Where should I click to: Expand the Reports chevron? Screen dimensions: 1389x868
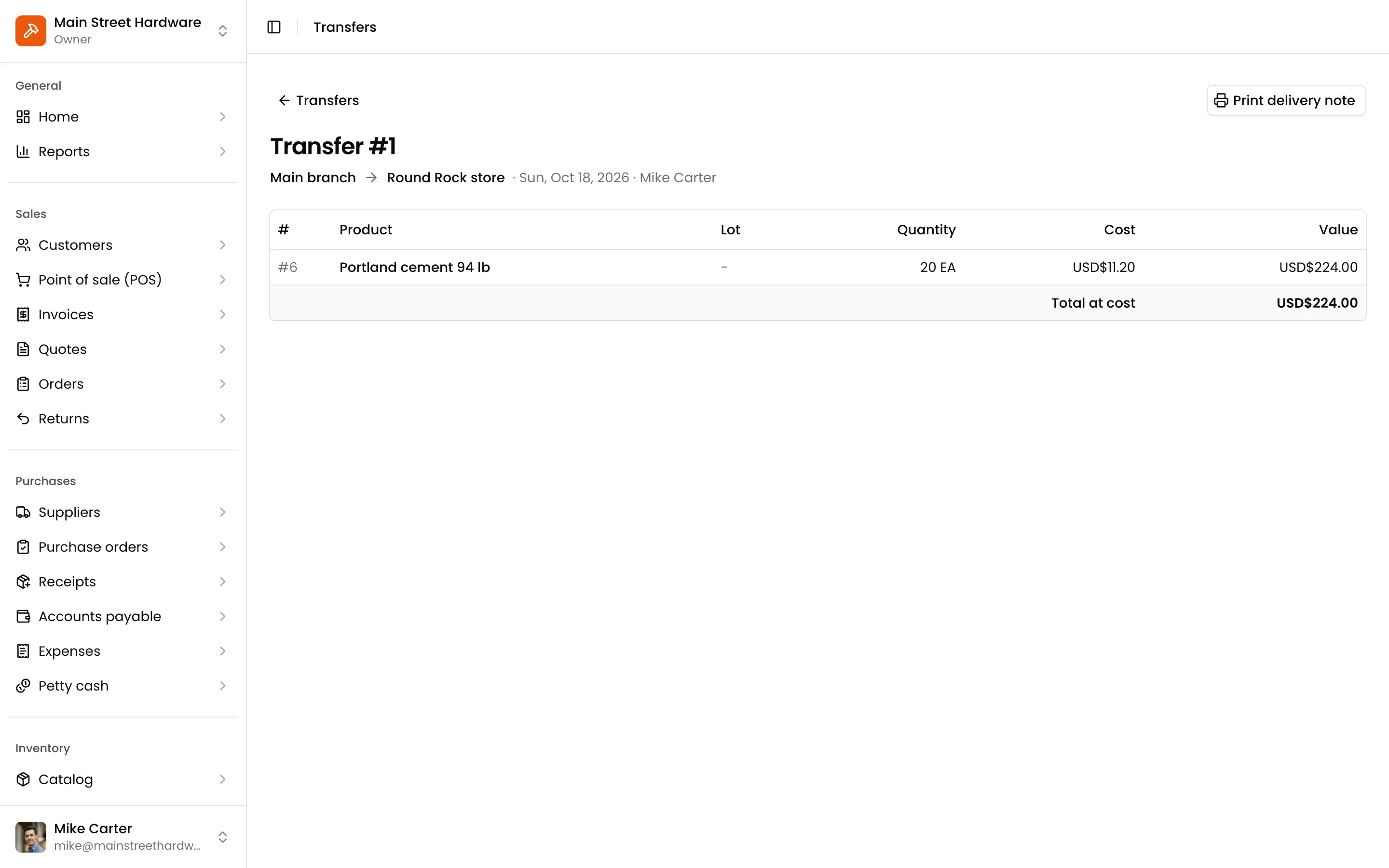[223, 151]
